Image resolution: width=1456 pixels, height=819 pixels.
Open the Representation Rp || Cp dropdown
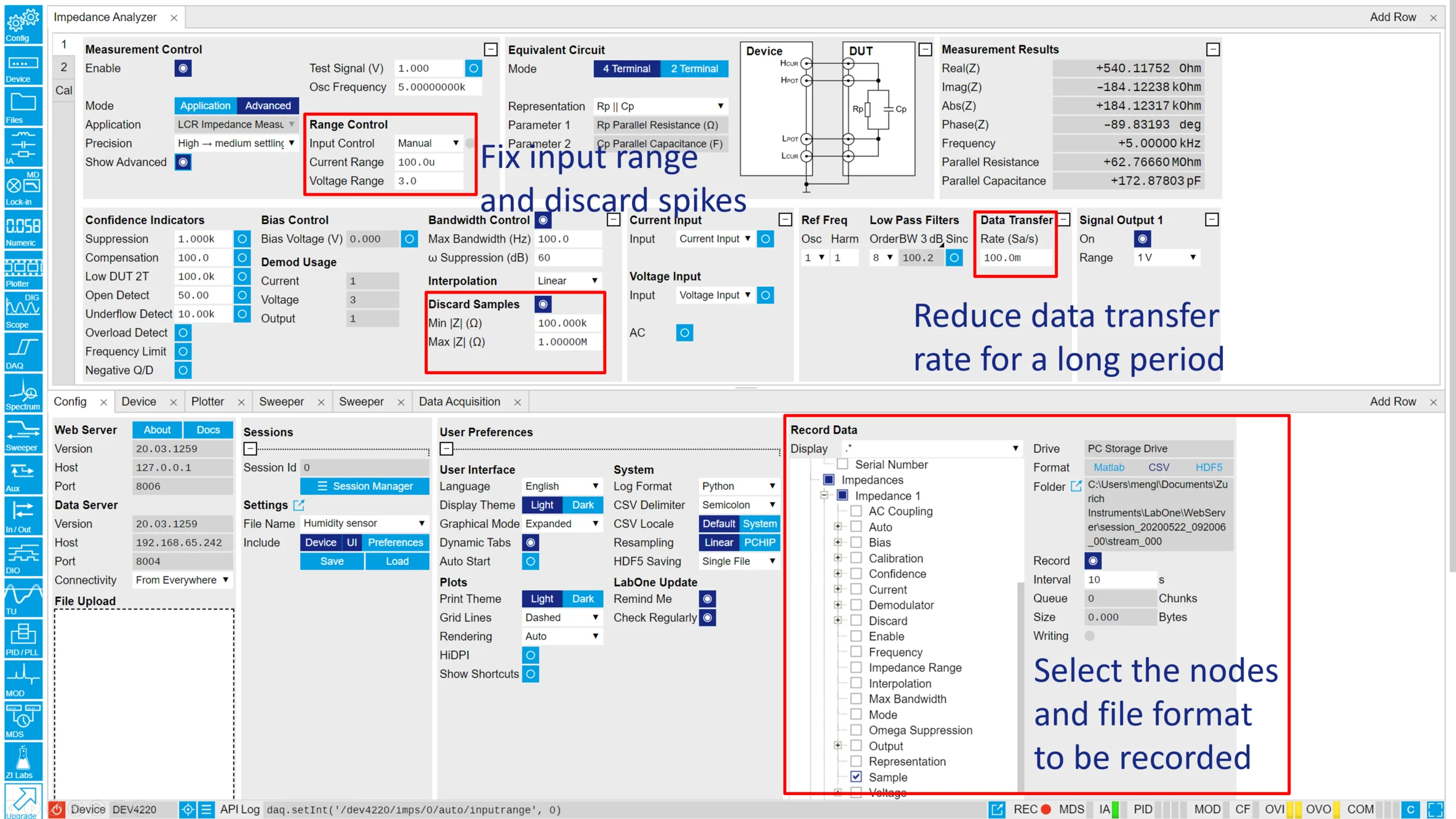point(660,106)
